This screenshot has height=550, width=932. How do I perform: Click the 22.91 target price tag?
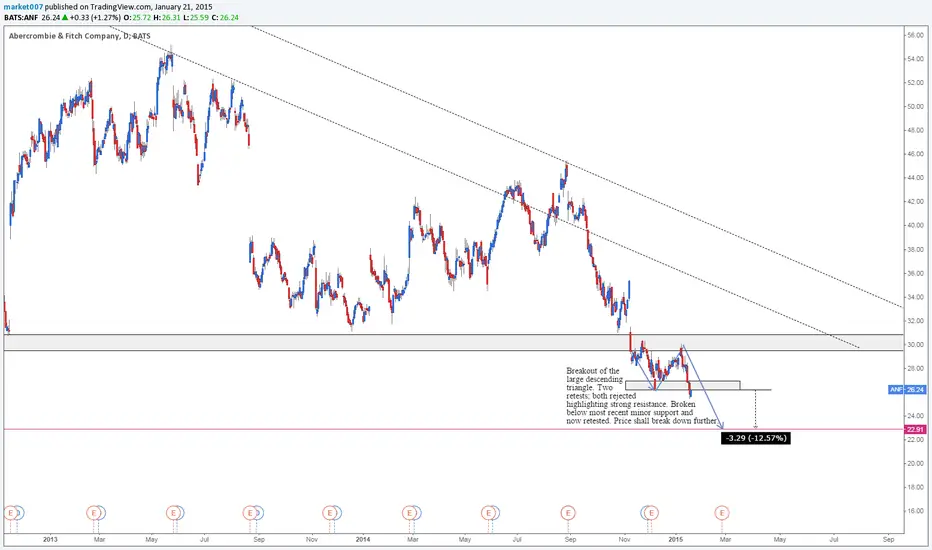coord(915,429)
